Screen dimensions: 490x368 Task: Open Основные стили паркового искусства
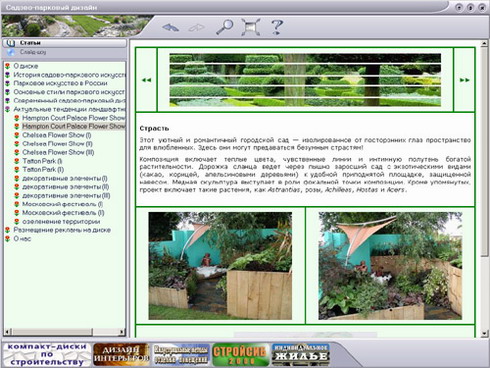point(69,92)
